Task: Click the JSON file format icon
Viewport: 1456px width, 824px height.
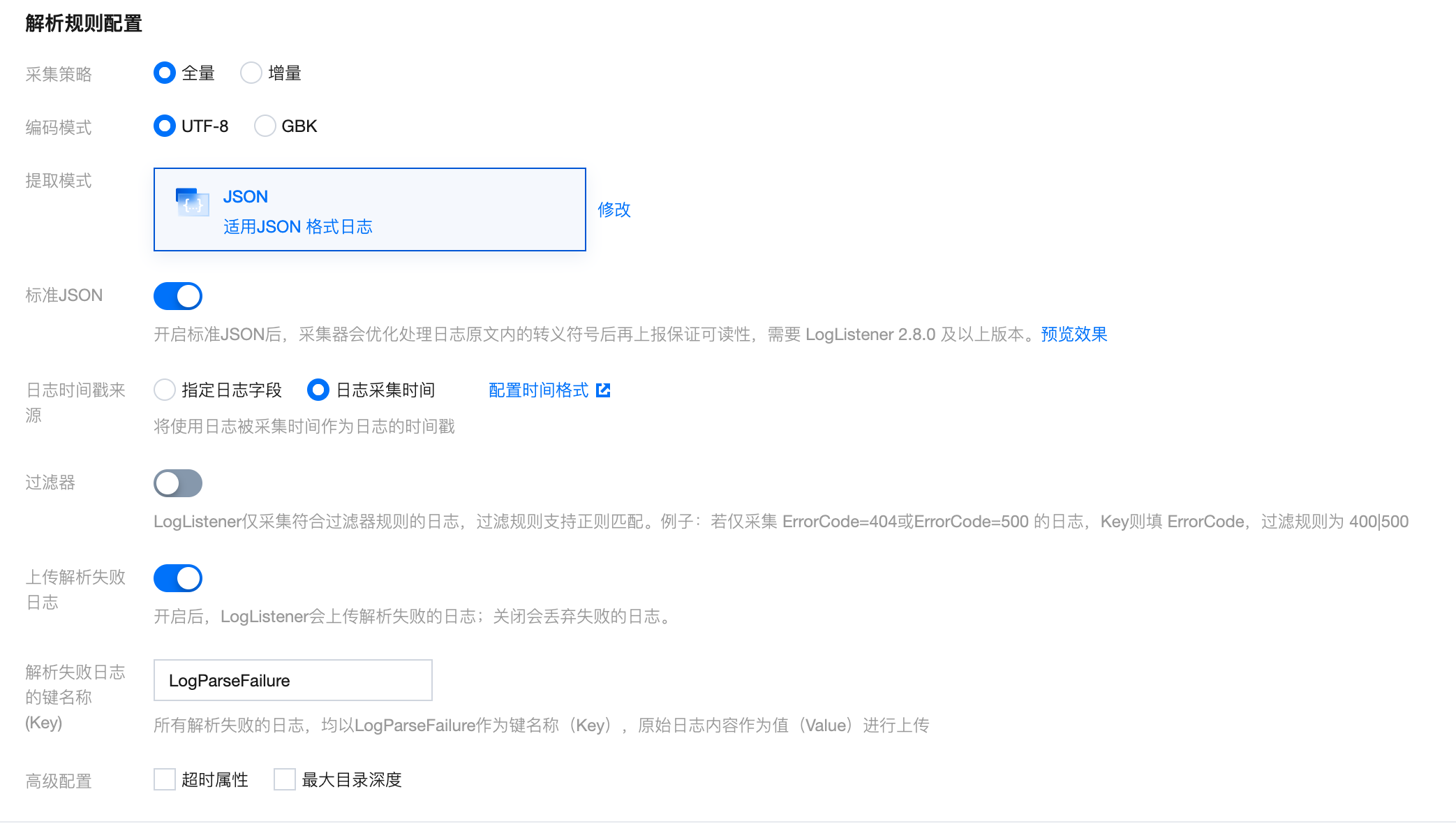Action: tap(192, 203)
